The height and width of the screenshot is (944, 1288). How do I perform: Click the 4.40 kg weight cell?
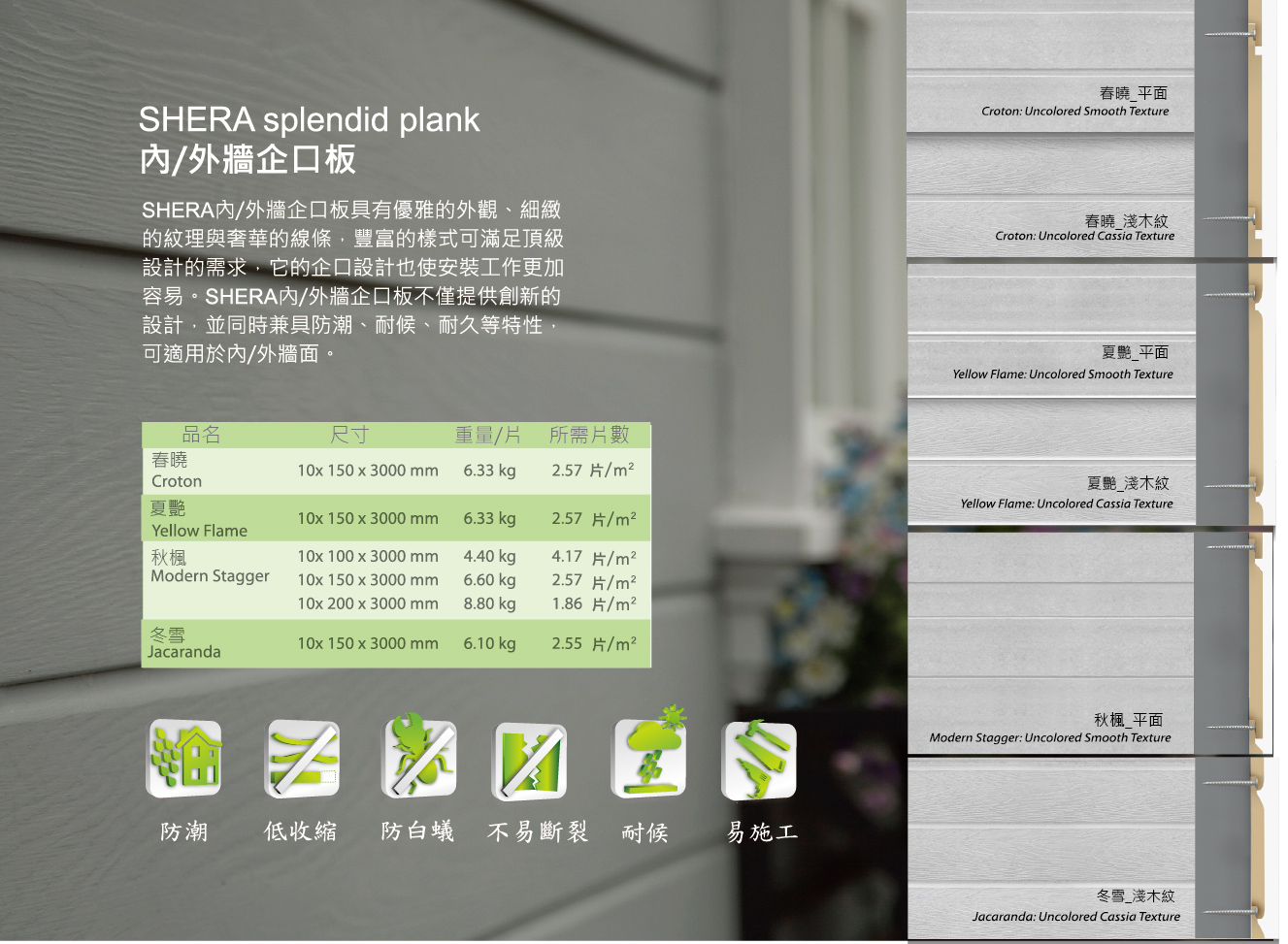click(x=489, y=556)
